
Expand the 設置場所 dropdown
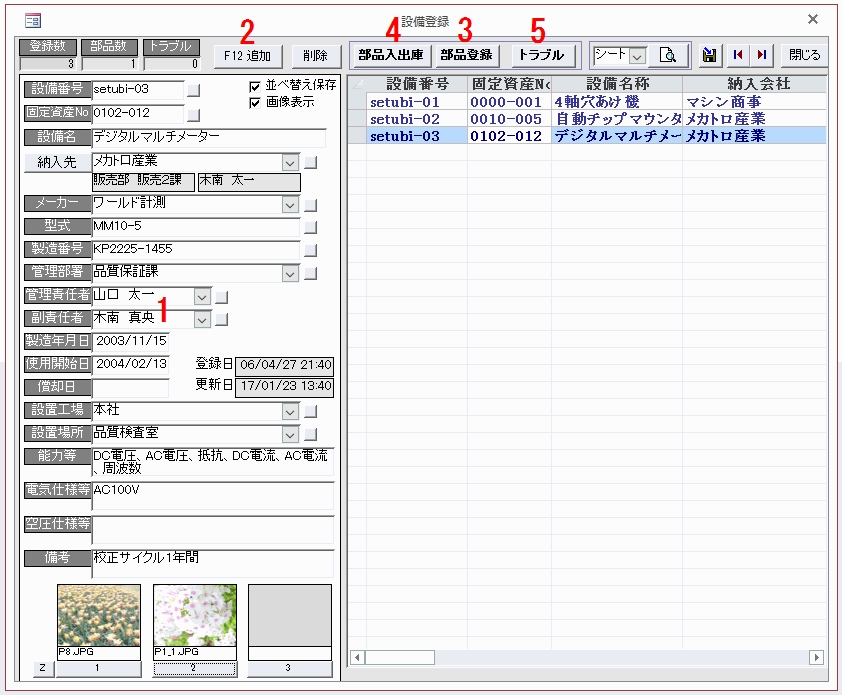pyautogui.click(x=291, y=435)
